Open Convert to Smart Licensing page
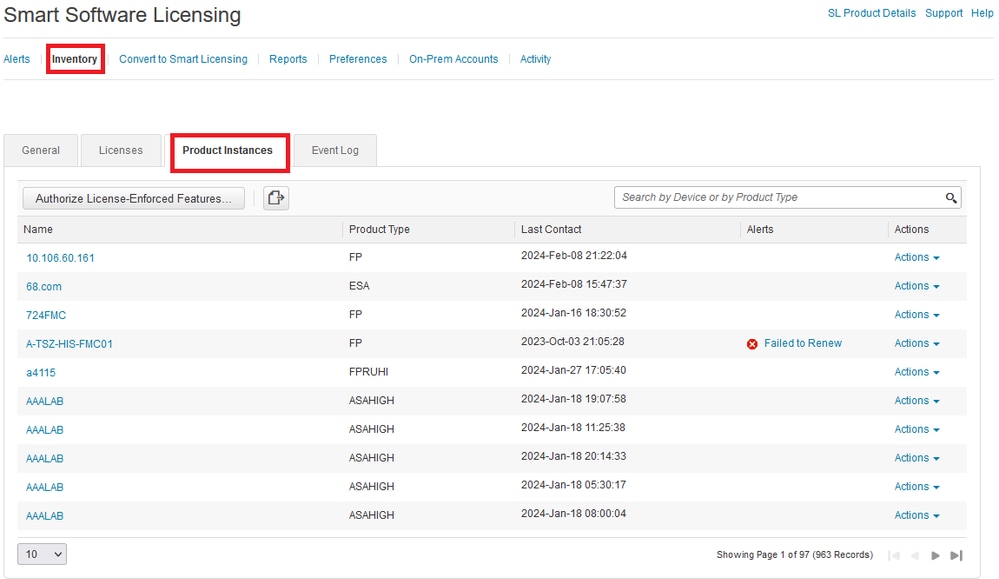The height and width of the screenshot is (579, 999). pyautogui.click(x=183, y=59)
